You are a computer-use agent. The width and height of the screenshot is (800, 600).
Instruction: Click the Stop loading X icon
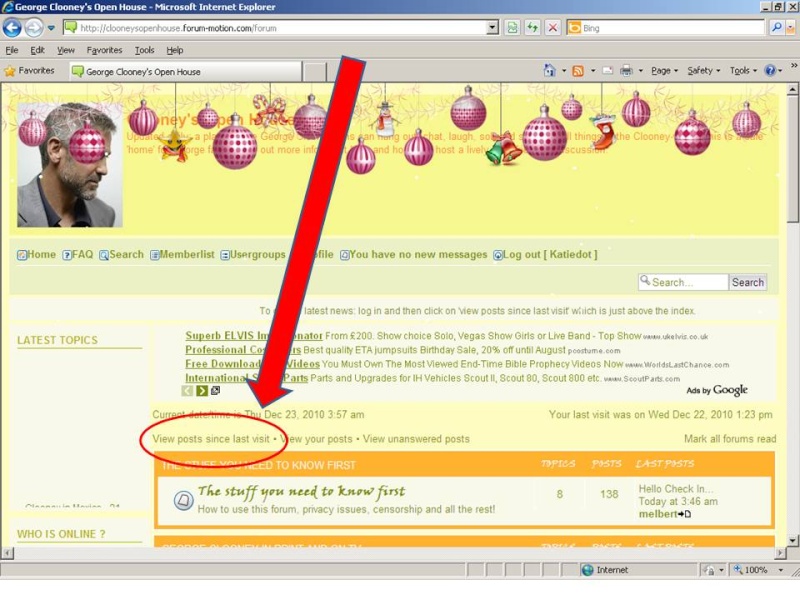tap(553, 28)
